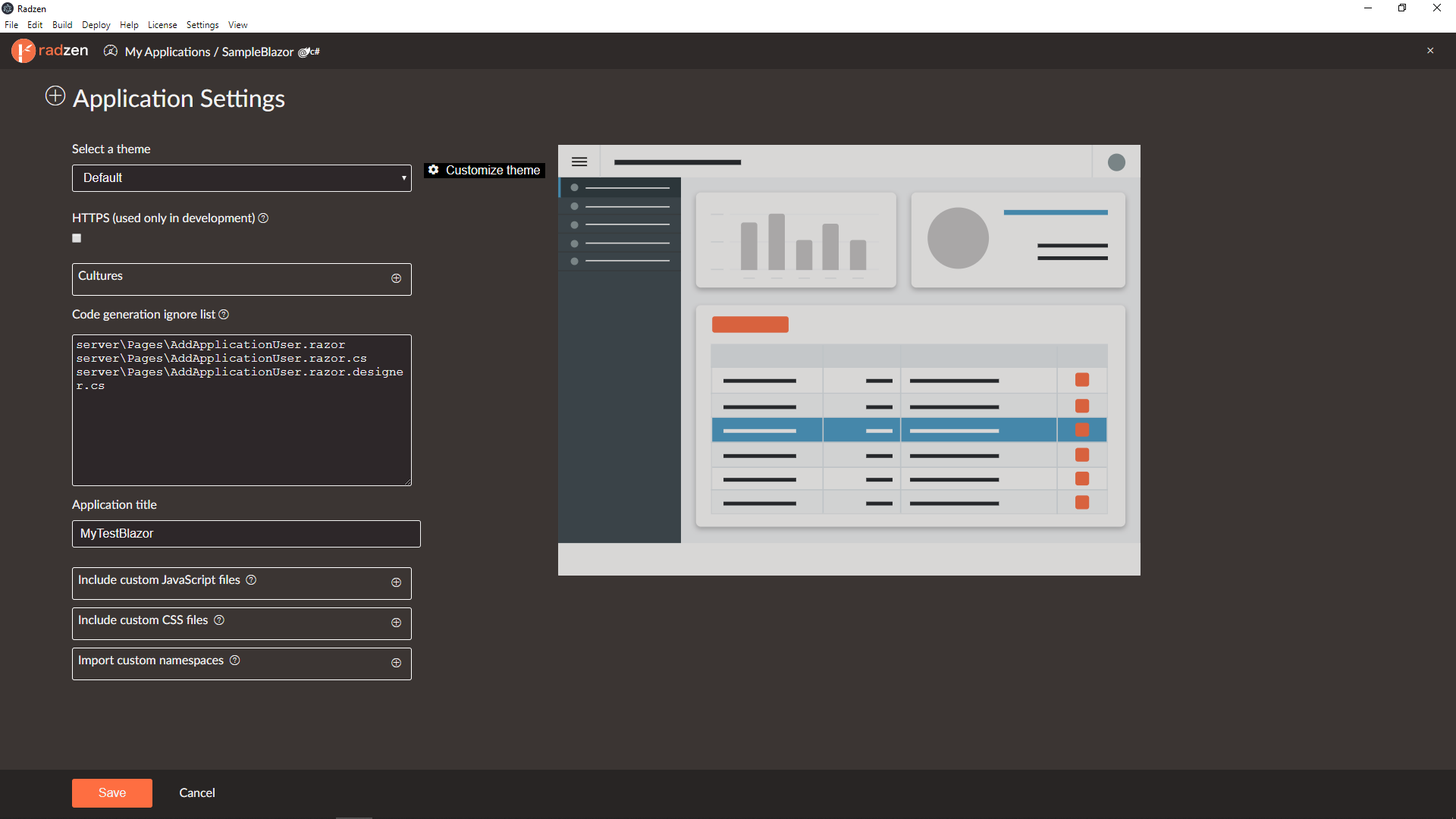Click the Include custom JavaScript files label
Screen dimensions: 1456x819
[x=159, y=580]
